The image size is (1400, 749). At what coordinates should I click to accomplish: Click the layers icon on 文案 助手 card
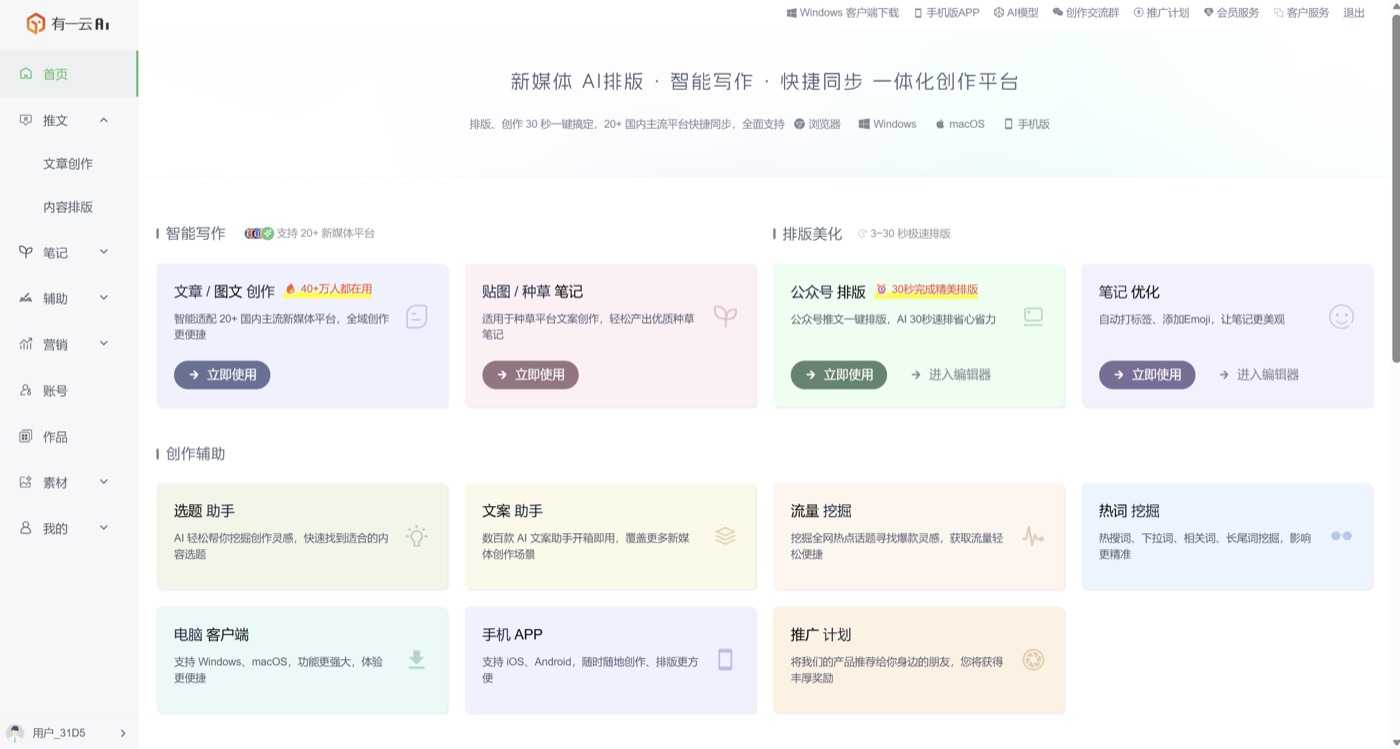pyautogui.click(x=725, y=536)
